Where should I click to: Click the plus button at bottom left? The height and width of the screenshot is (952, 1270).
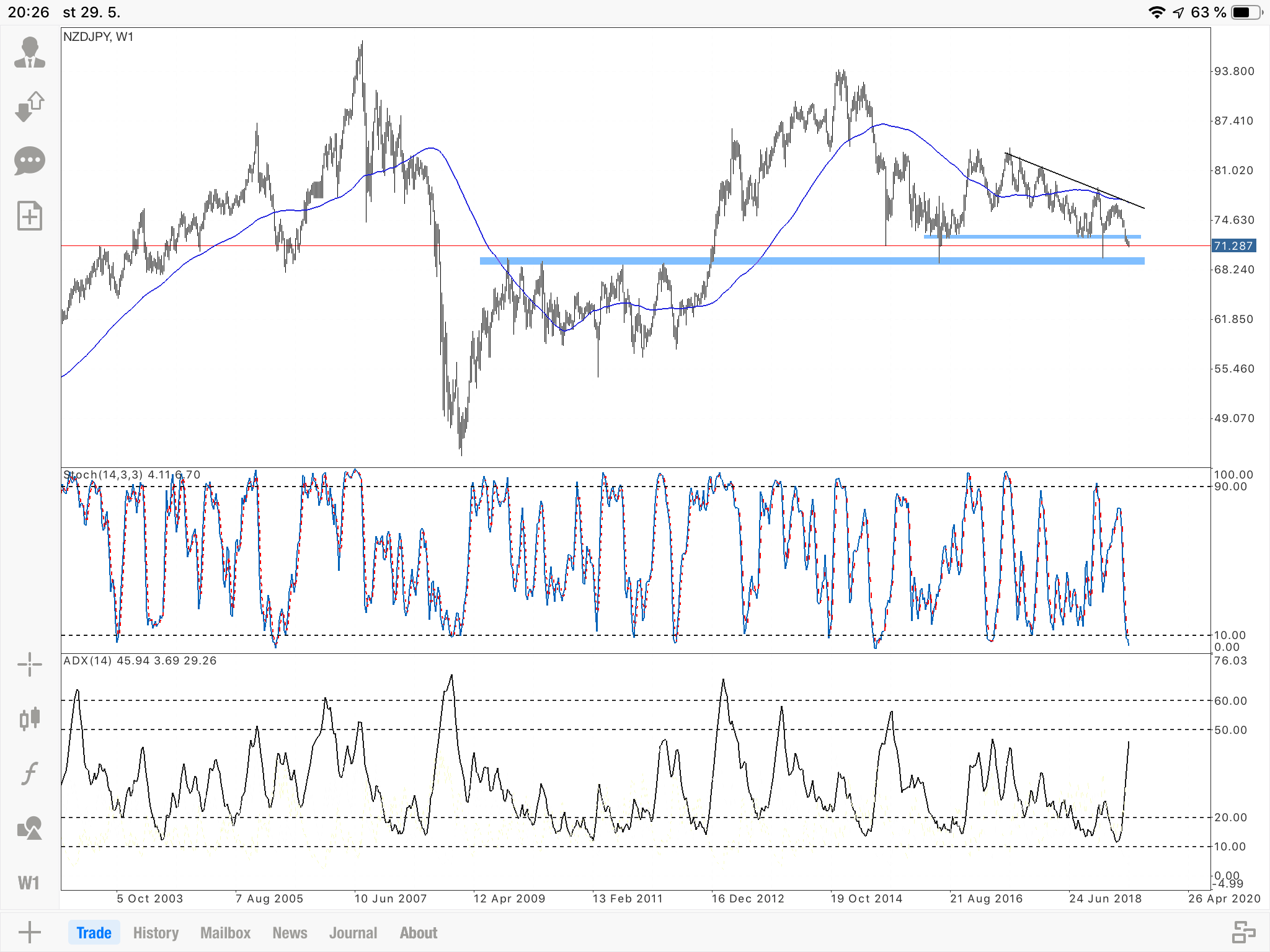(x=29, y=932)
